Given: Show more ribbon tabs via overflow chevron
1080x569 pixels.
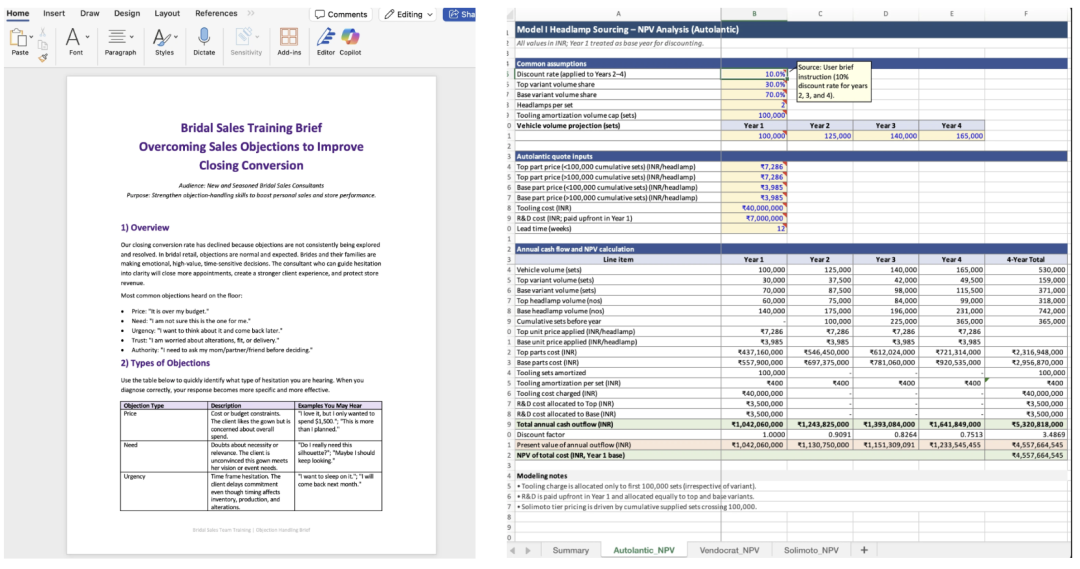Looking at the screenshot, I should point(250,14).
